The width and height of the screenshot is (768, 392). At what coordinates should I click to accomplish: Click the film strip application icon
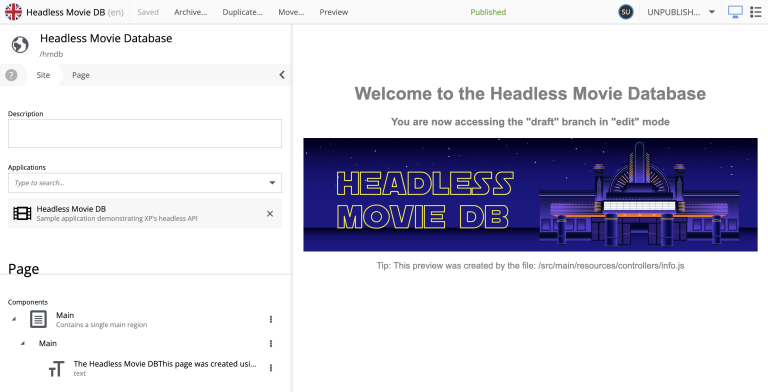click(x=22, y=213)
